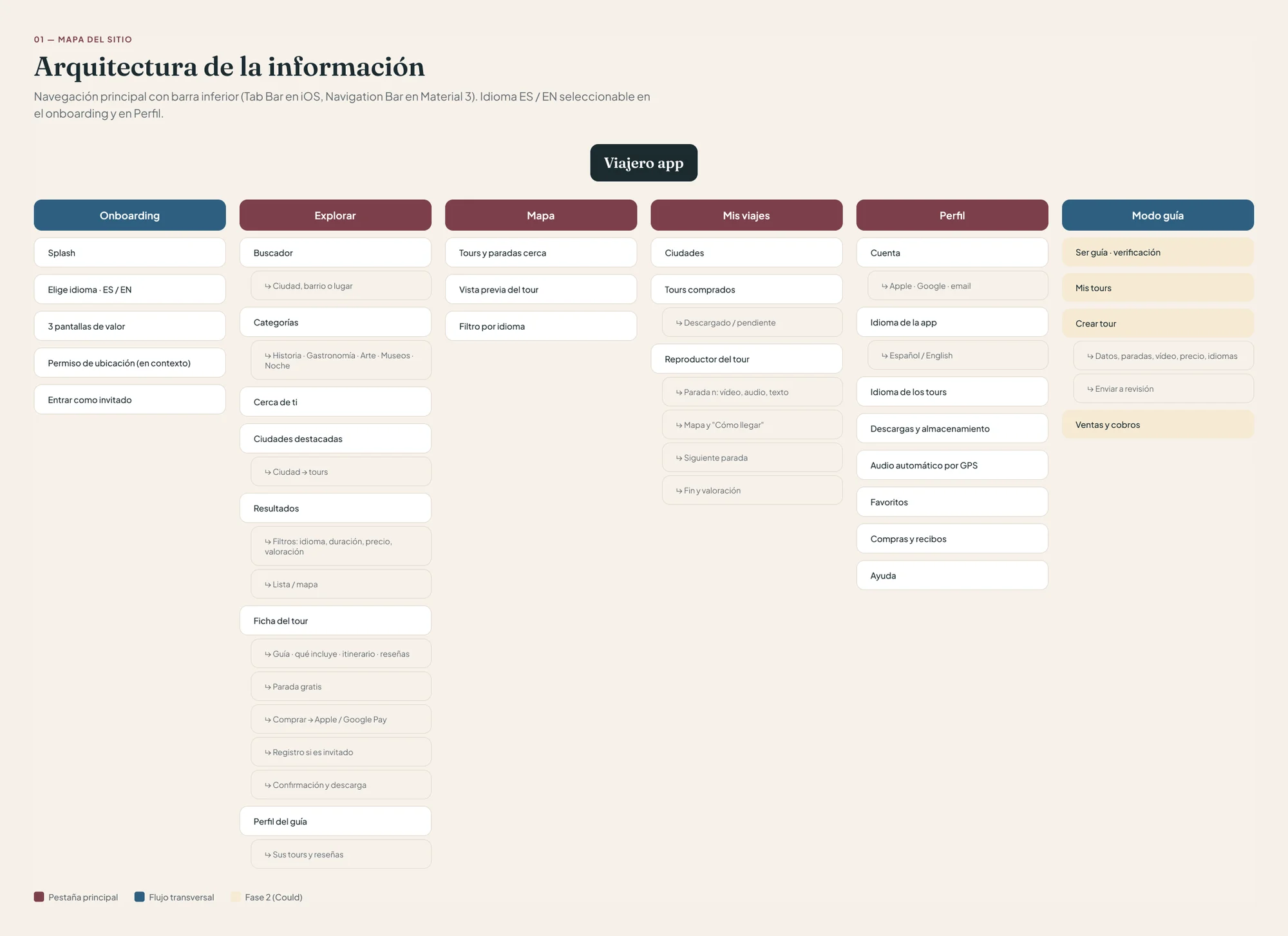Image resolution: width=1288 pixels, height=936 pixels.
Task: Click the Pestaña principal legend swatch
Action: coord(39,897)
